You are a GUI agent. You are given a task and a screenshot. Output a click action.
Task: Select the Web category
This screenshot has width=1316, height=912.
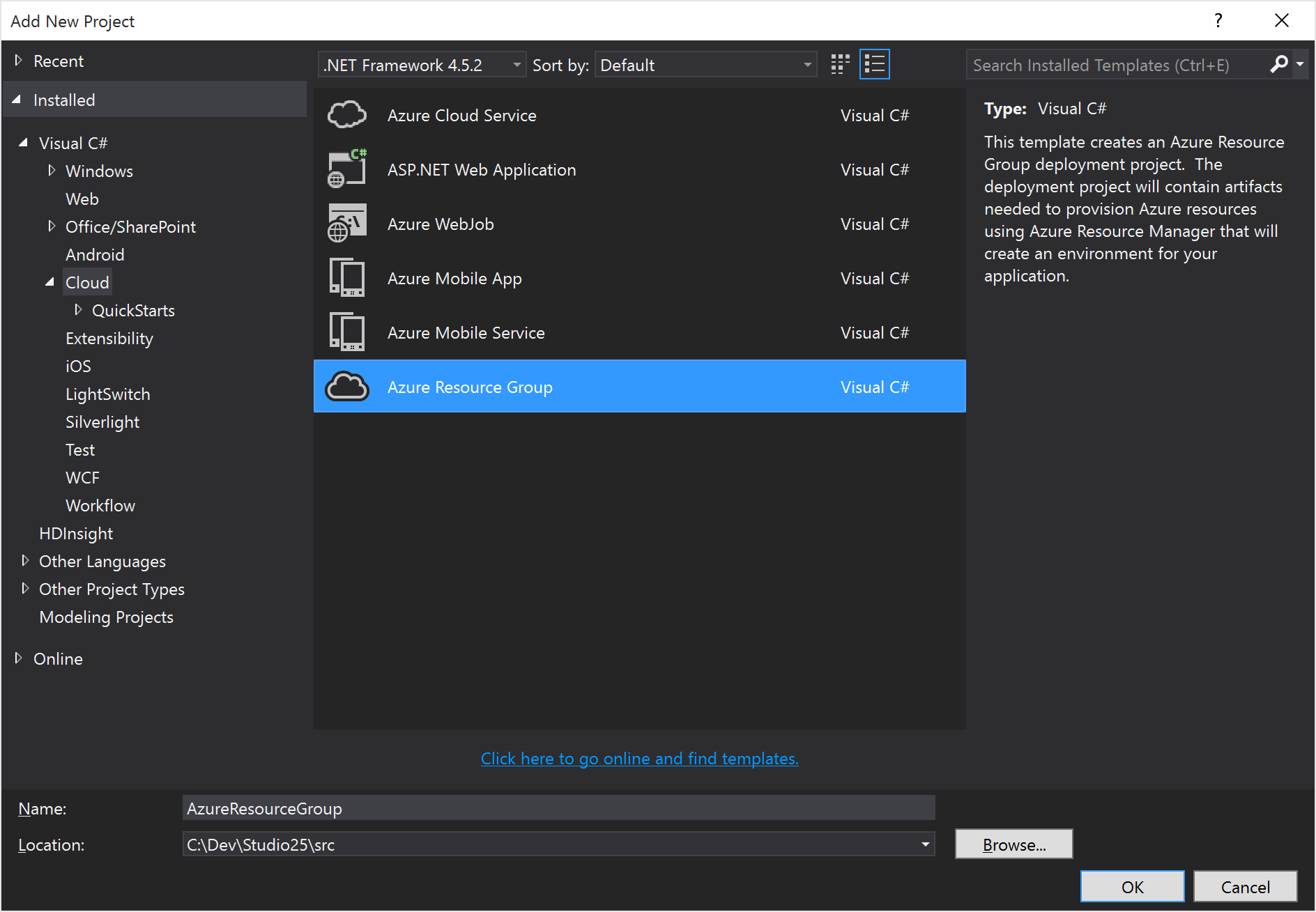[x=82, y=199]
